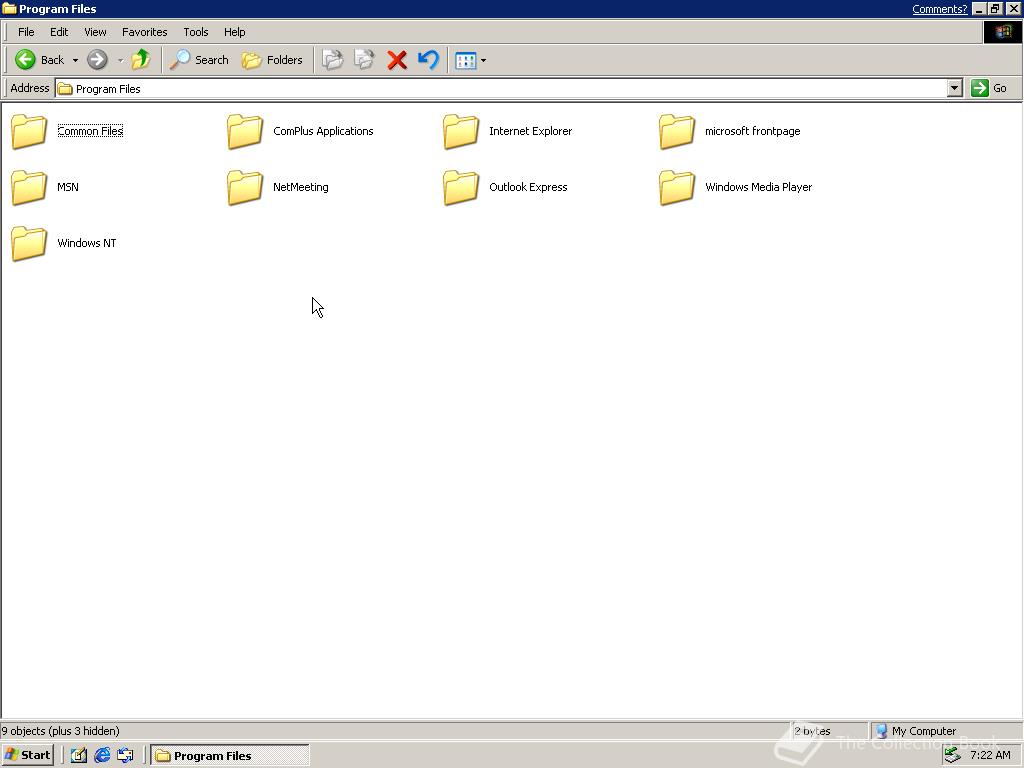This screenshot has height=768, width=1024.
Task: Click the folder icon in Address bar
Action: tap(65, 89)
